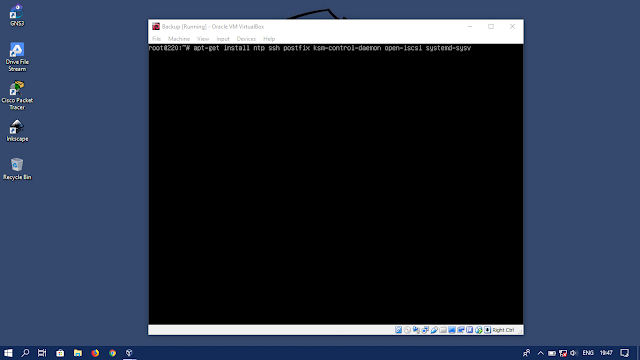Click the audio status icon in VM bar

(416, 330)
